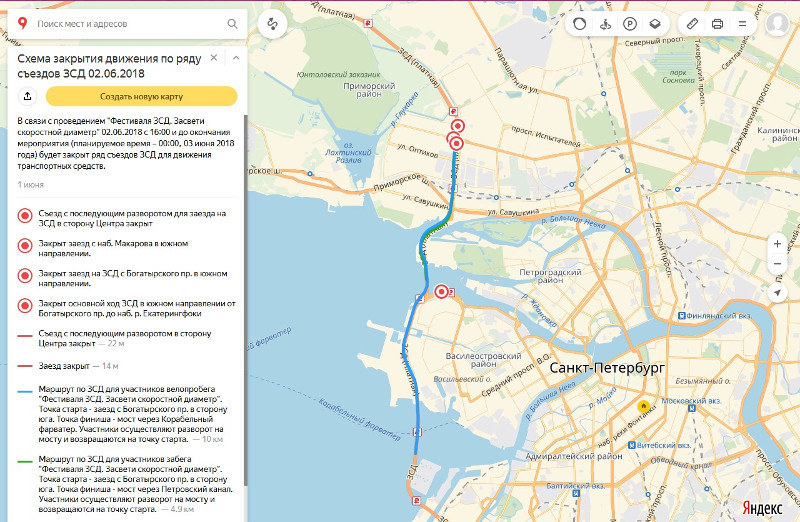The width and height of the screenshot is (800, 522).
Task: Click the 'парк Сосновка' map label
Action: 678,76
